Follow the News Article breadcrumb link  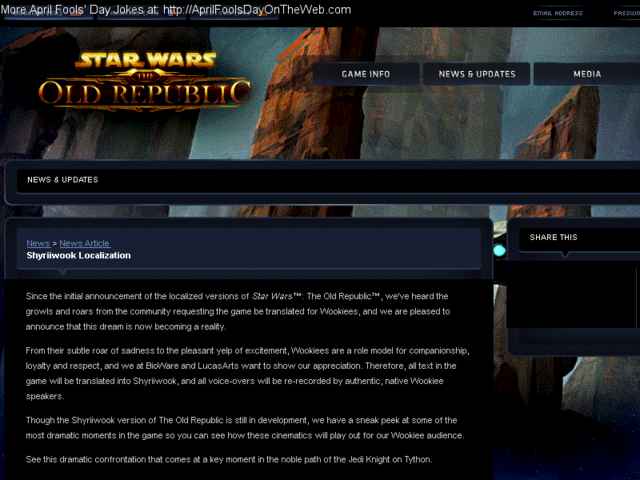coord(84,243)
